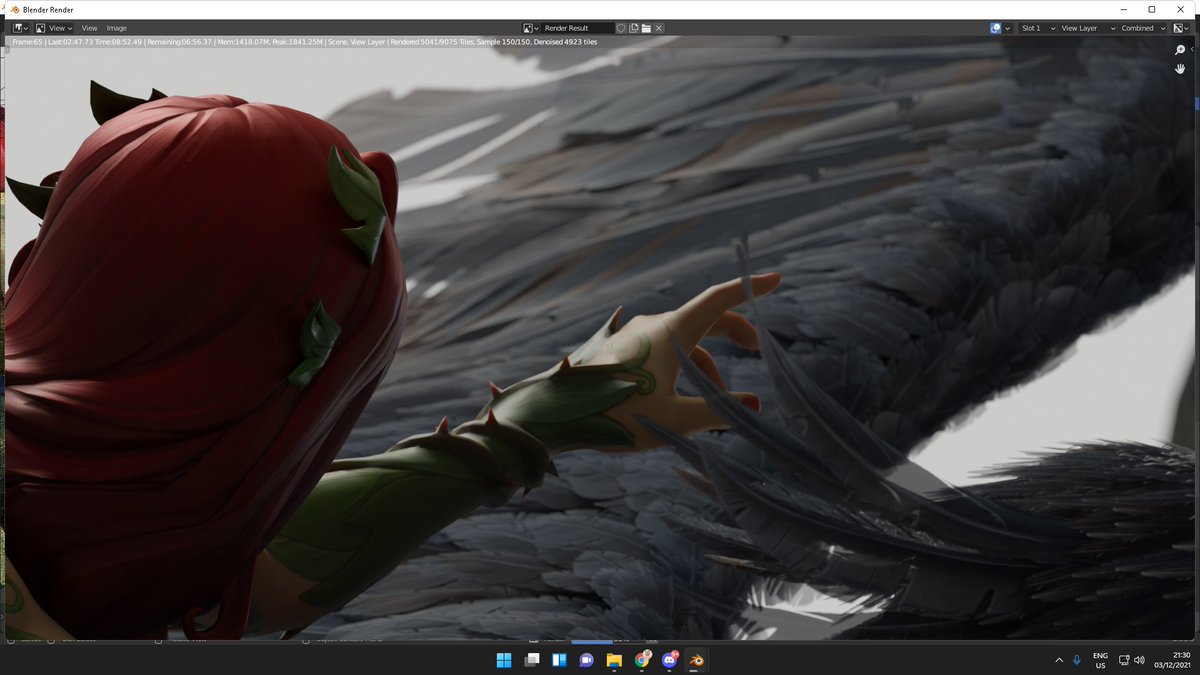
Task: Click the microphone tray icon
Action: click(1077, 660)
